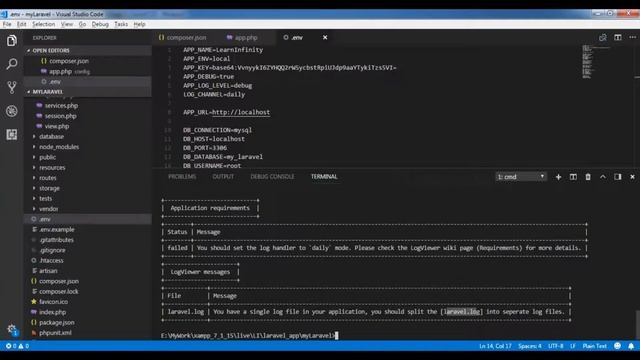The height and width of the screenshot is (360, 640).
Task: Open the Selection menu
Action: [43, 24]
